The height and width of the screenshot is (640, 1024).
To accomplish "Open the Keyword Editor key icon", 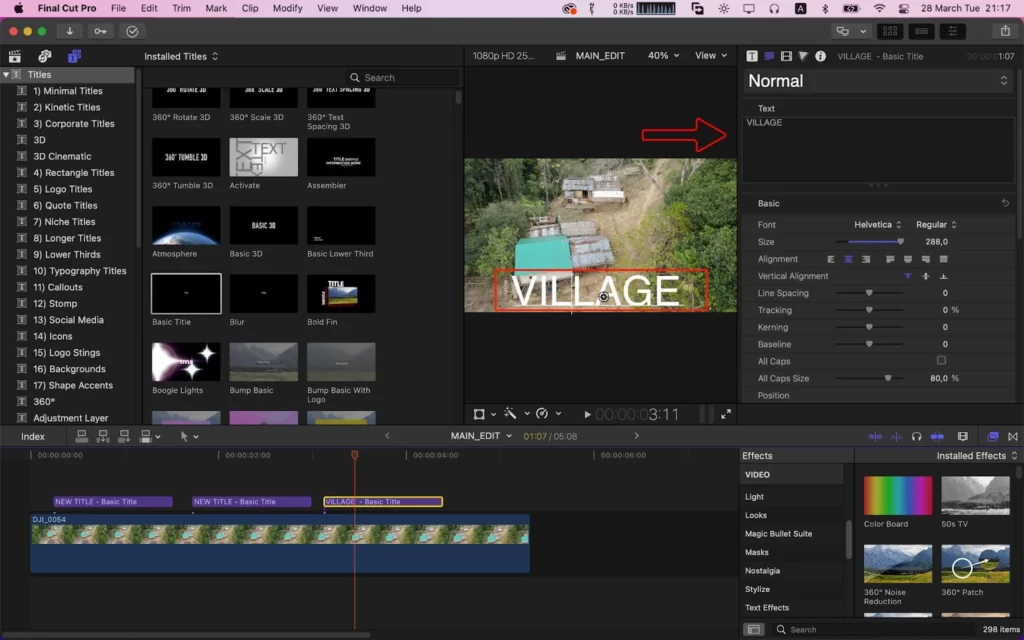I will [100, 31].
